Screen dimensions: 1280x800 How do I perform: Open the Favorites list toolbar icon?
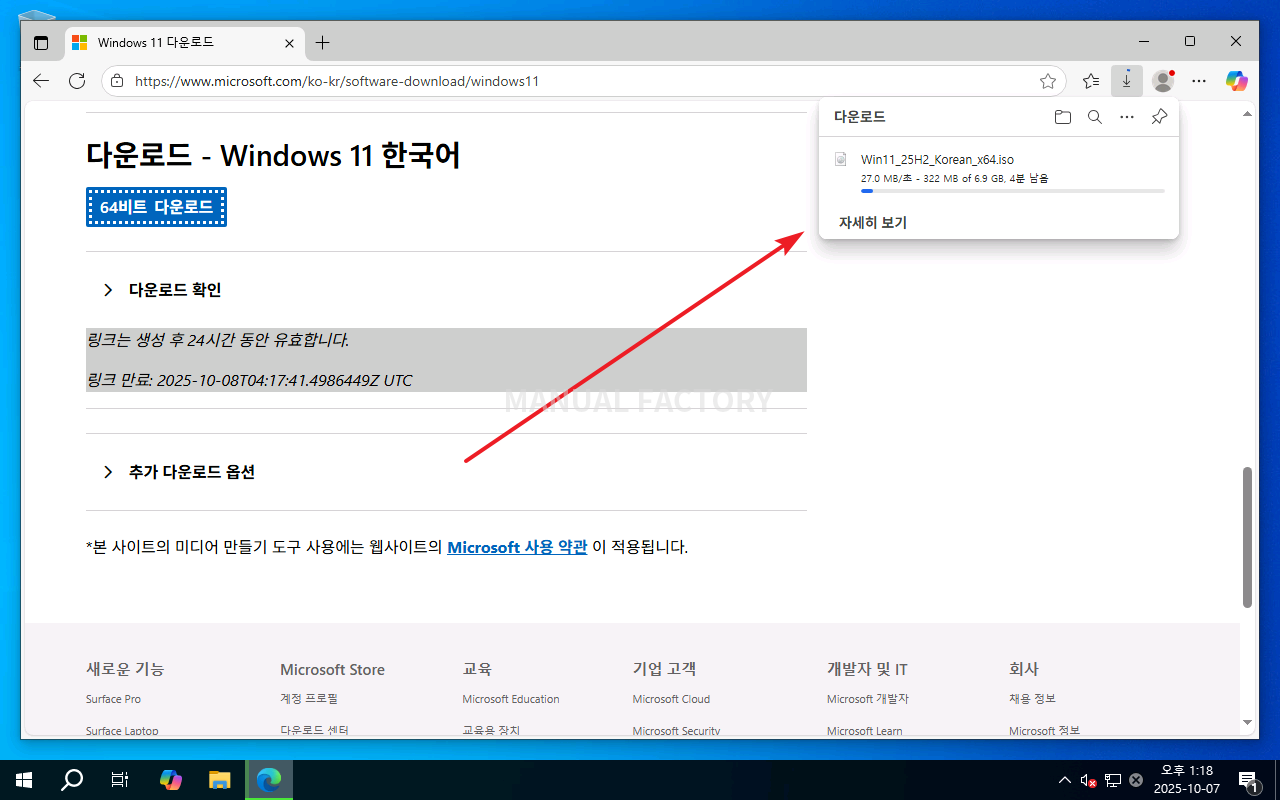click(1091, 81)
